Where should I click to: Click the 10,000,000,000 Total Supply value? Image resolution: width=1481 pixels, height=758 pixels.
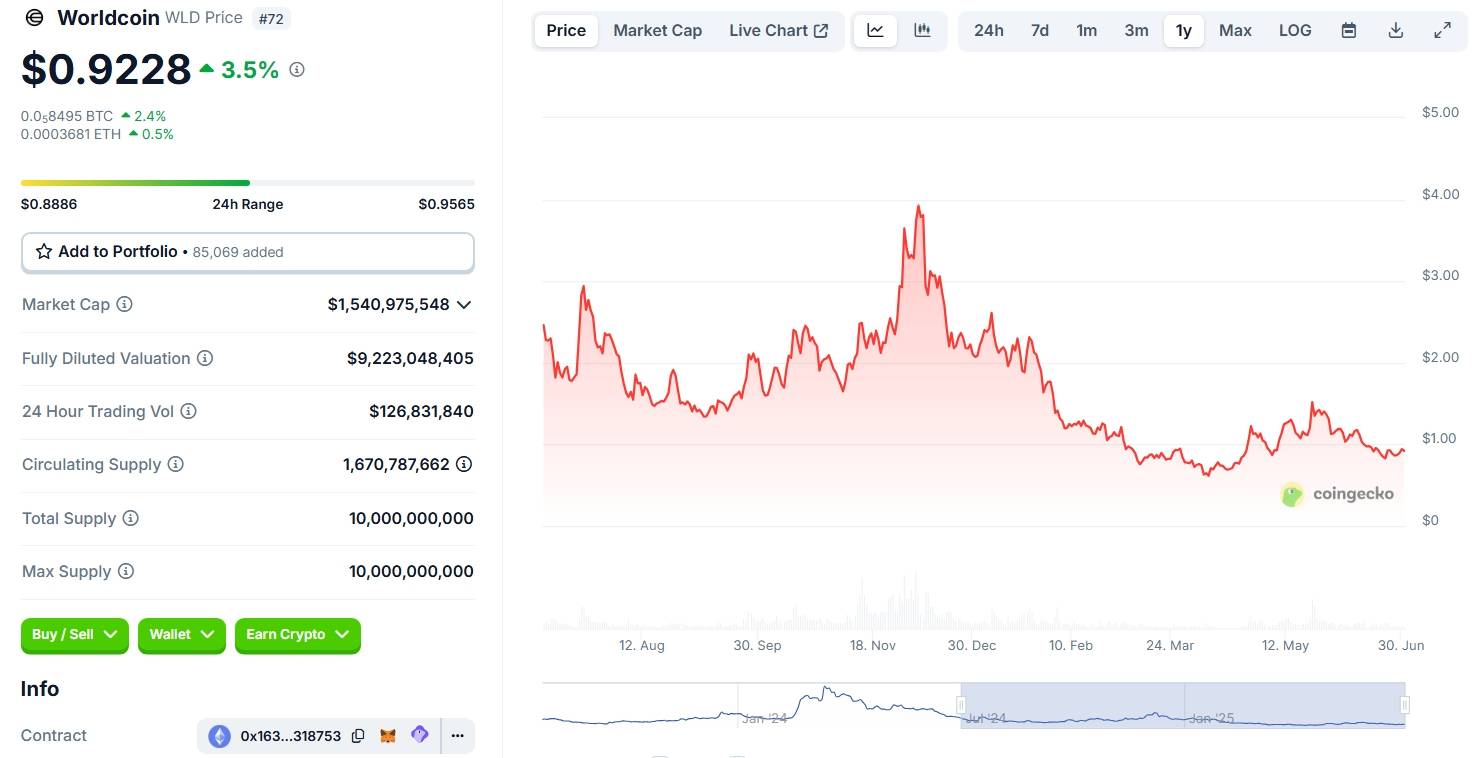coord(411,518)
